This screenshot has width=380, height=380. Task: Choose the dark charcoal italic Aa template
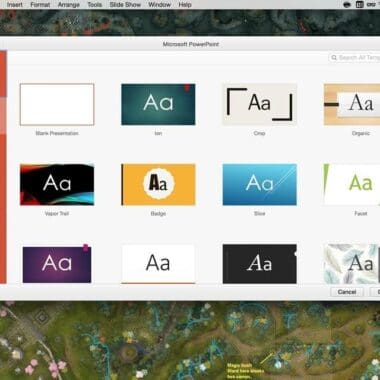point(259,264)
